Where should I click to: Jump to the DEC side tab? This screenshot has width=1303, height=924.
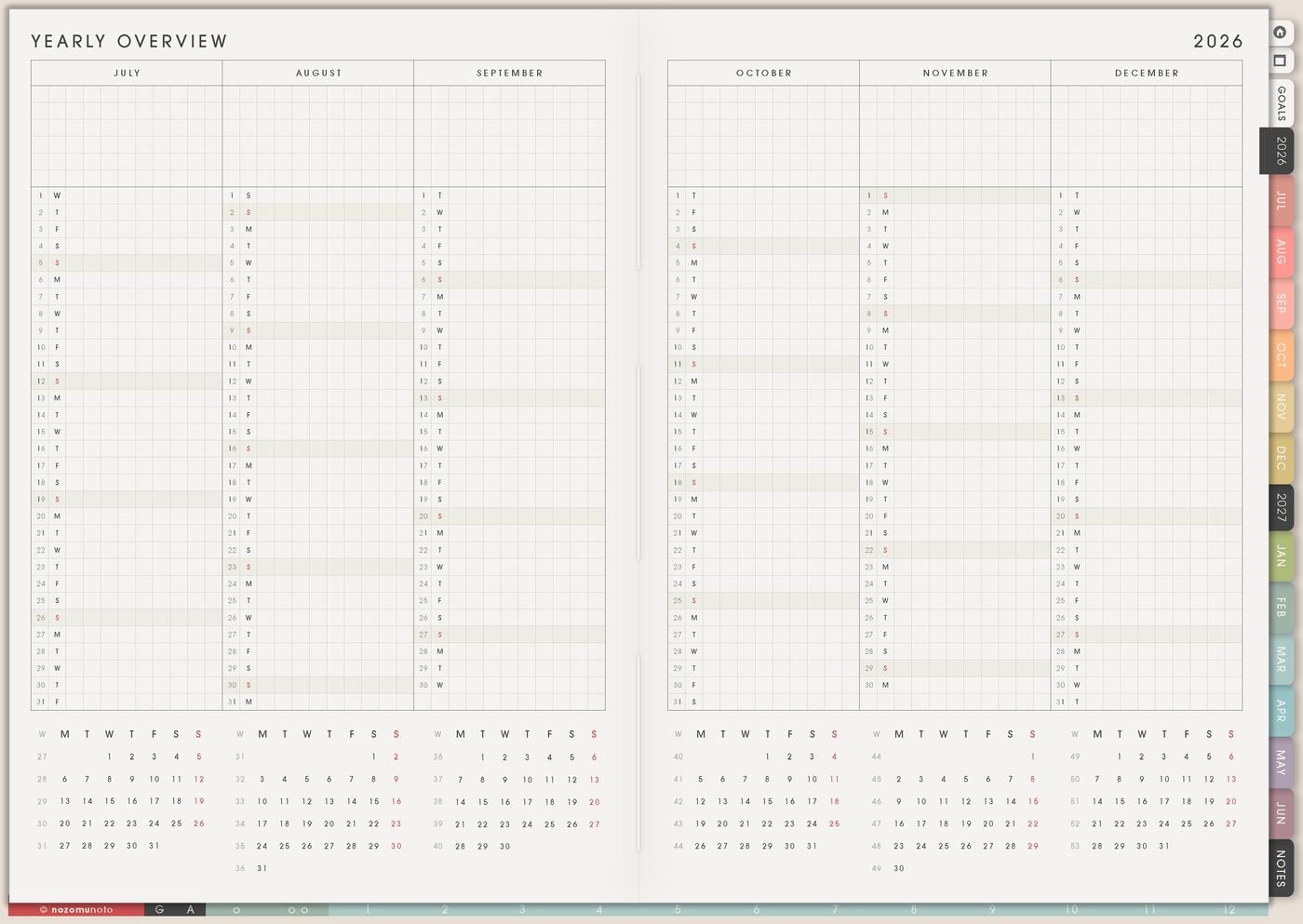tap(1282, 458)
